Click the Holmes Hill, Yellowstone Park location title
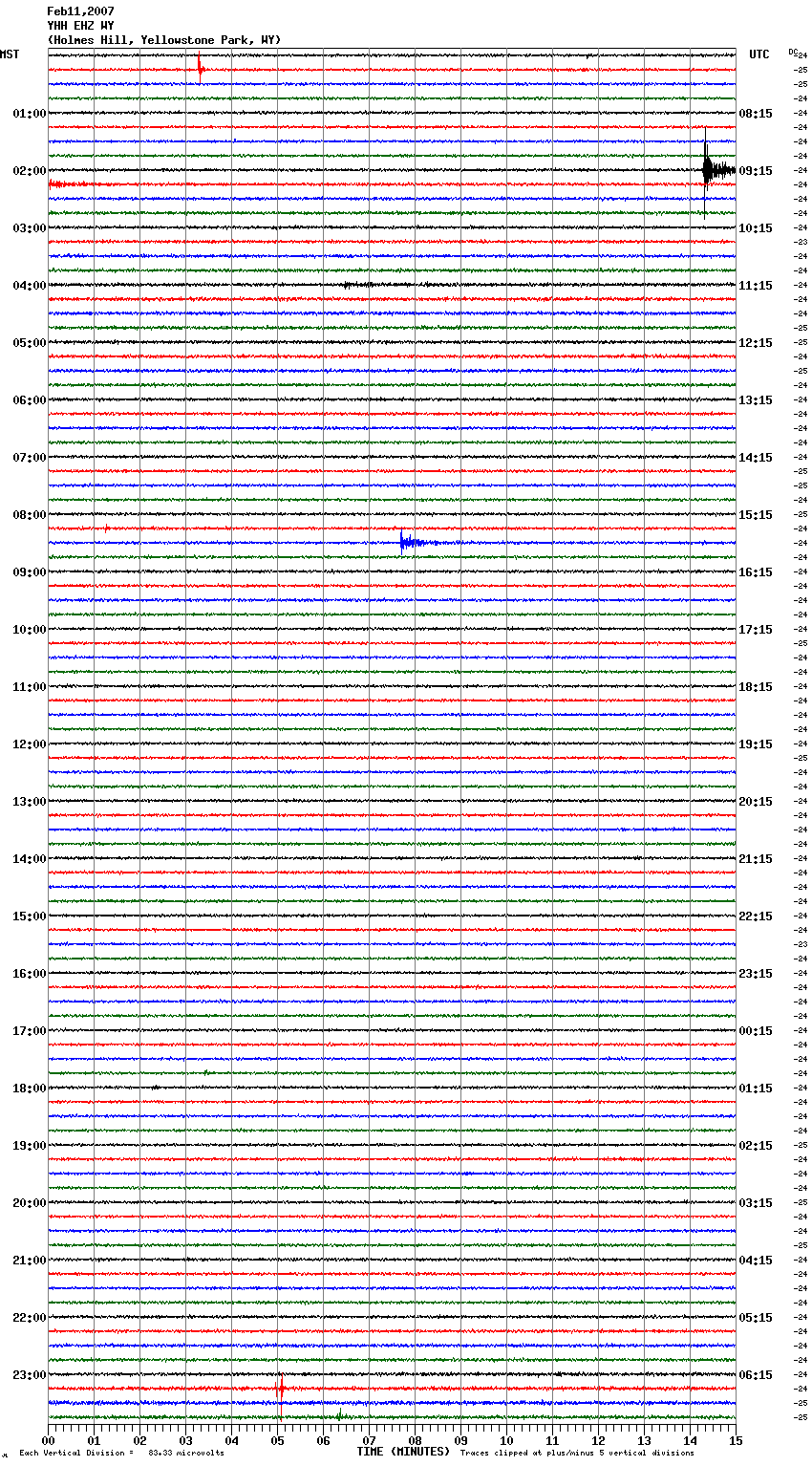This screenshot has height=1466, width=812. 164,40
